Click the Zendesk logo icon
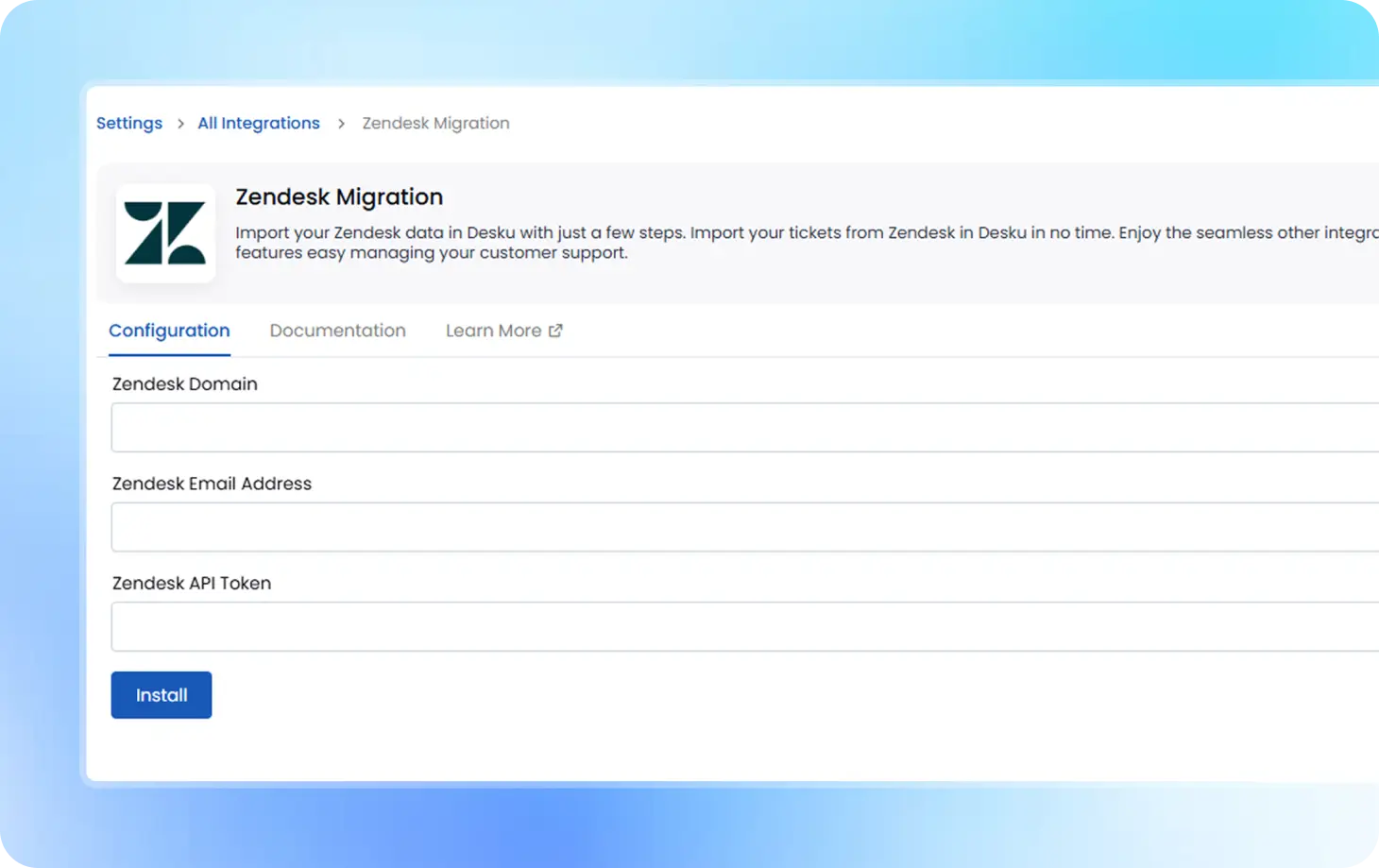The height and width of the screenshot is (868, 1379). click(165, 233)
